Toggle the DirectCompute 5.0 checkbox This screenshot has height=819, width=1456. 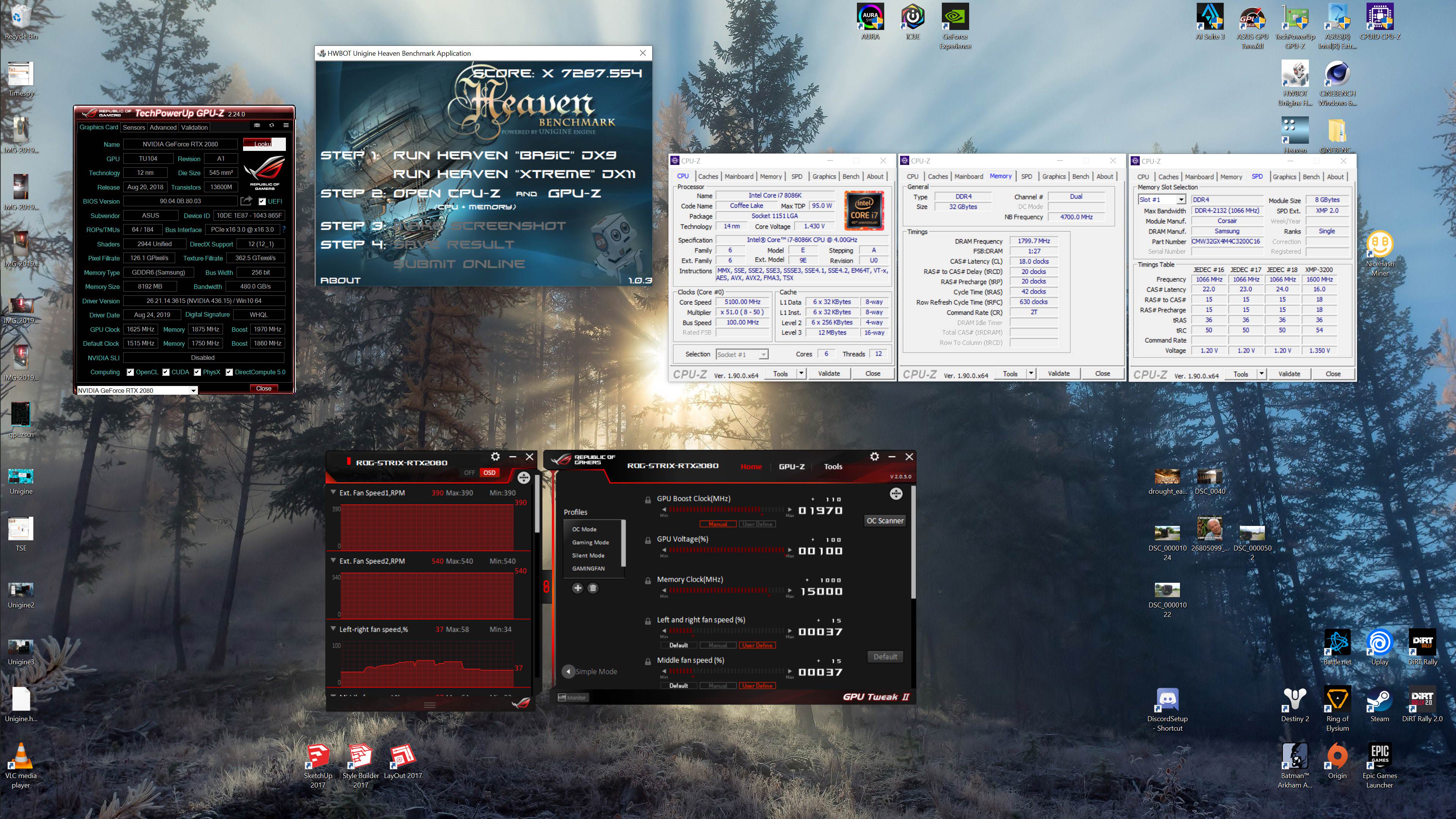[x=229, y=372]
